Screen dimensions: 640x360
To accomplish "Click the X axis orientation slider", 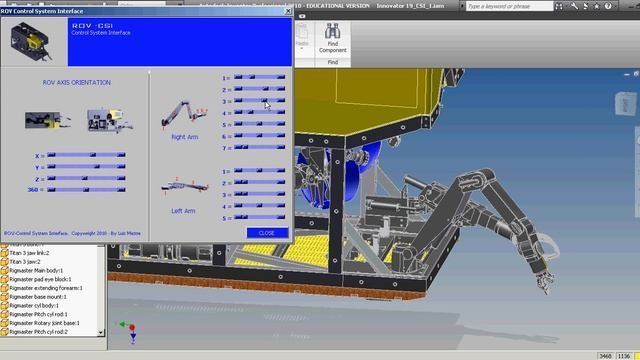I will pyautogui.click(x=86, y=155).
